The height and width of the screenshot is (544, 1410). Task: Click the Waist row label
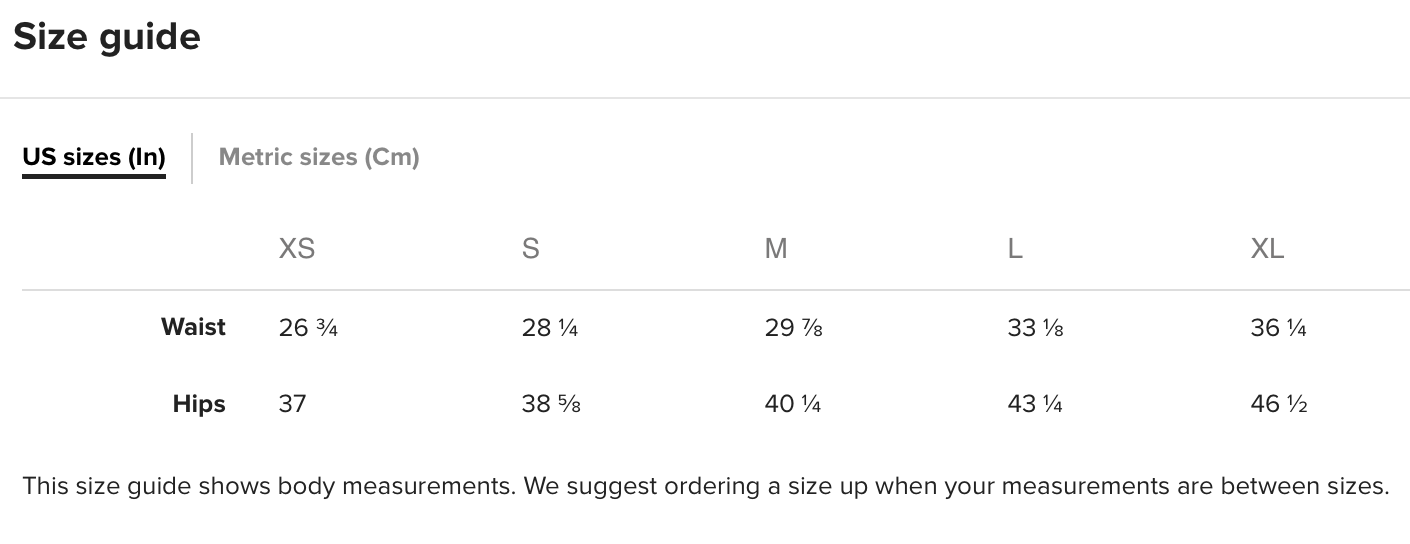193,327
